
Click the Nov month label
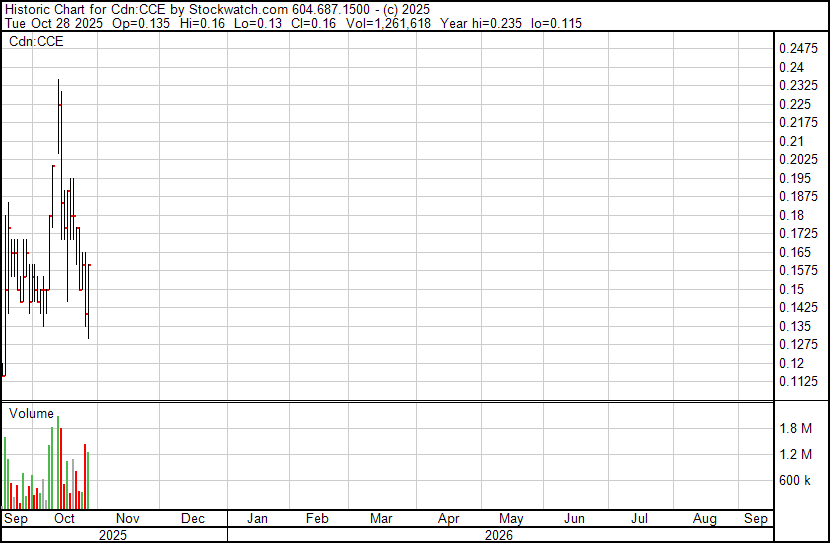click(128, 518)
